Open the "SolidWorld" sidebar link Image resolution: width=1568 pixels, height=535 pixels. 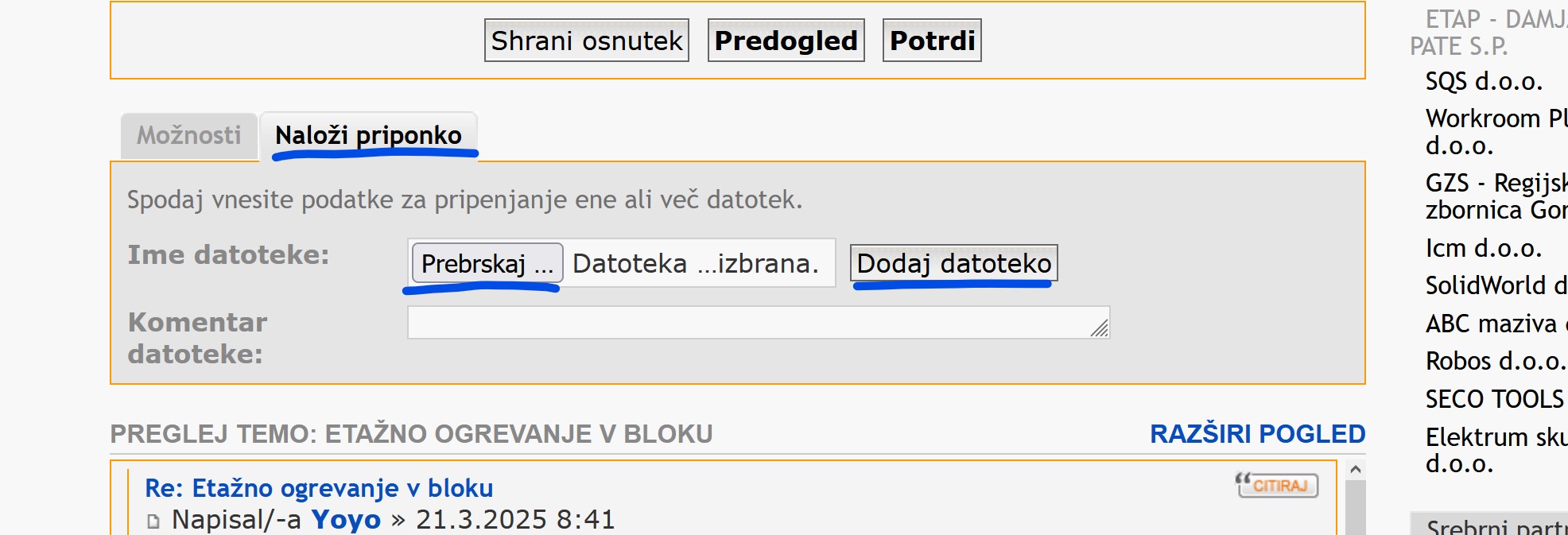pos(1495,285)
